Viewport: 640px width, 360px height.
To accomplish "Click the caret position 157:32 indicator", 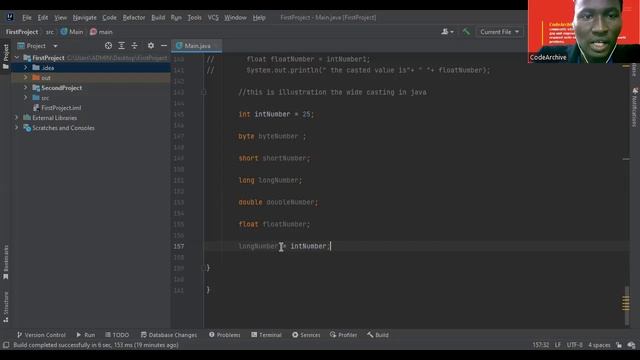I will pos(540,345).
